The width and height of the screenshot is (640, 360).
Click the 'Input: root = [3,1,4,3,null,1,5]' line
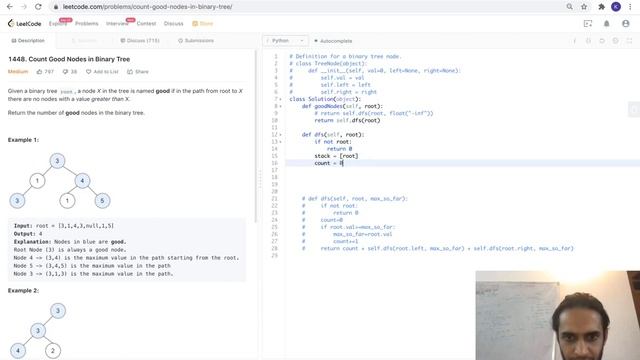tap(64, 226)
